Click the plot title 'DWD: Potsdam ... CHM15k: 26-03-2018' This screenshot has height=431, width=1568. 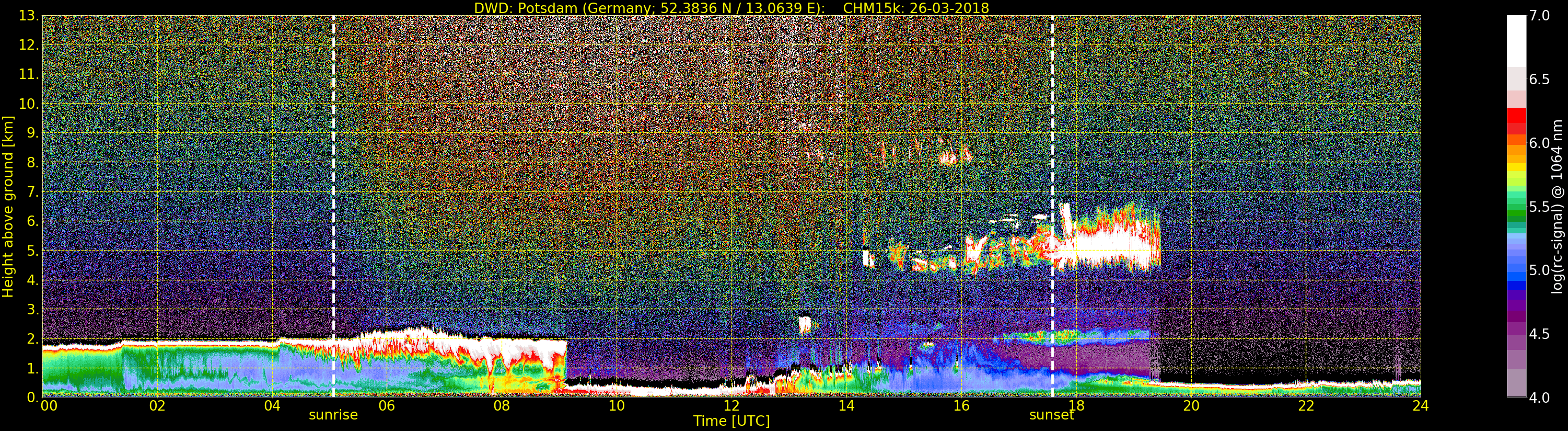(x=731, y=8)
